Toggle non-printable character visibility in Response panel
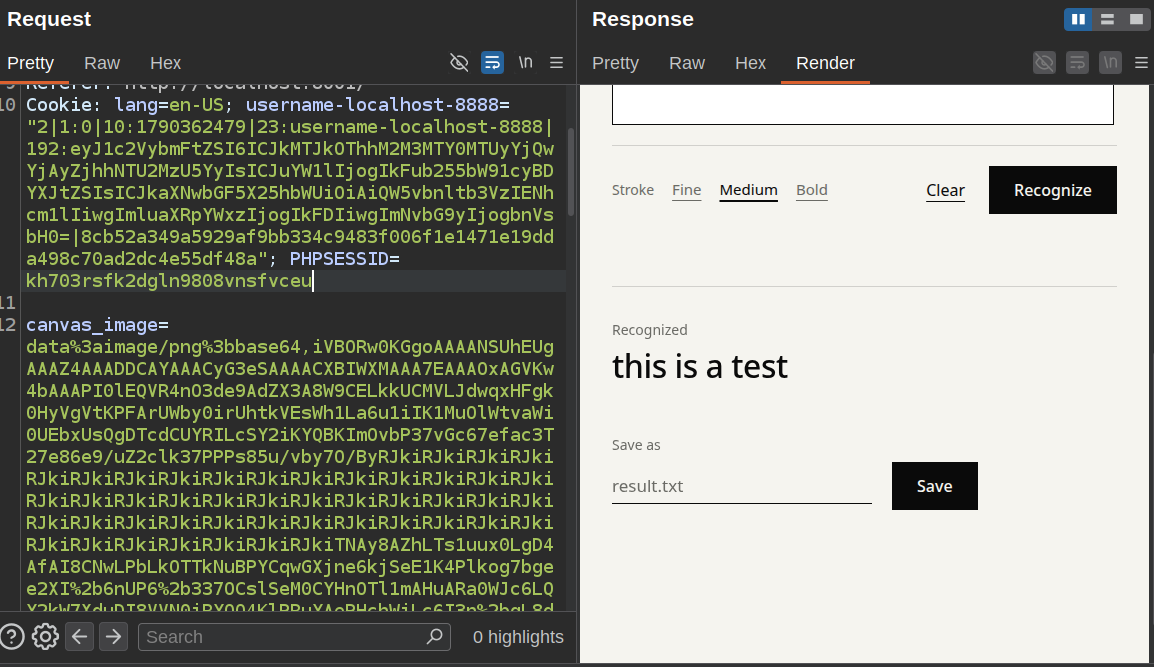 (x=1044, y=63)
